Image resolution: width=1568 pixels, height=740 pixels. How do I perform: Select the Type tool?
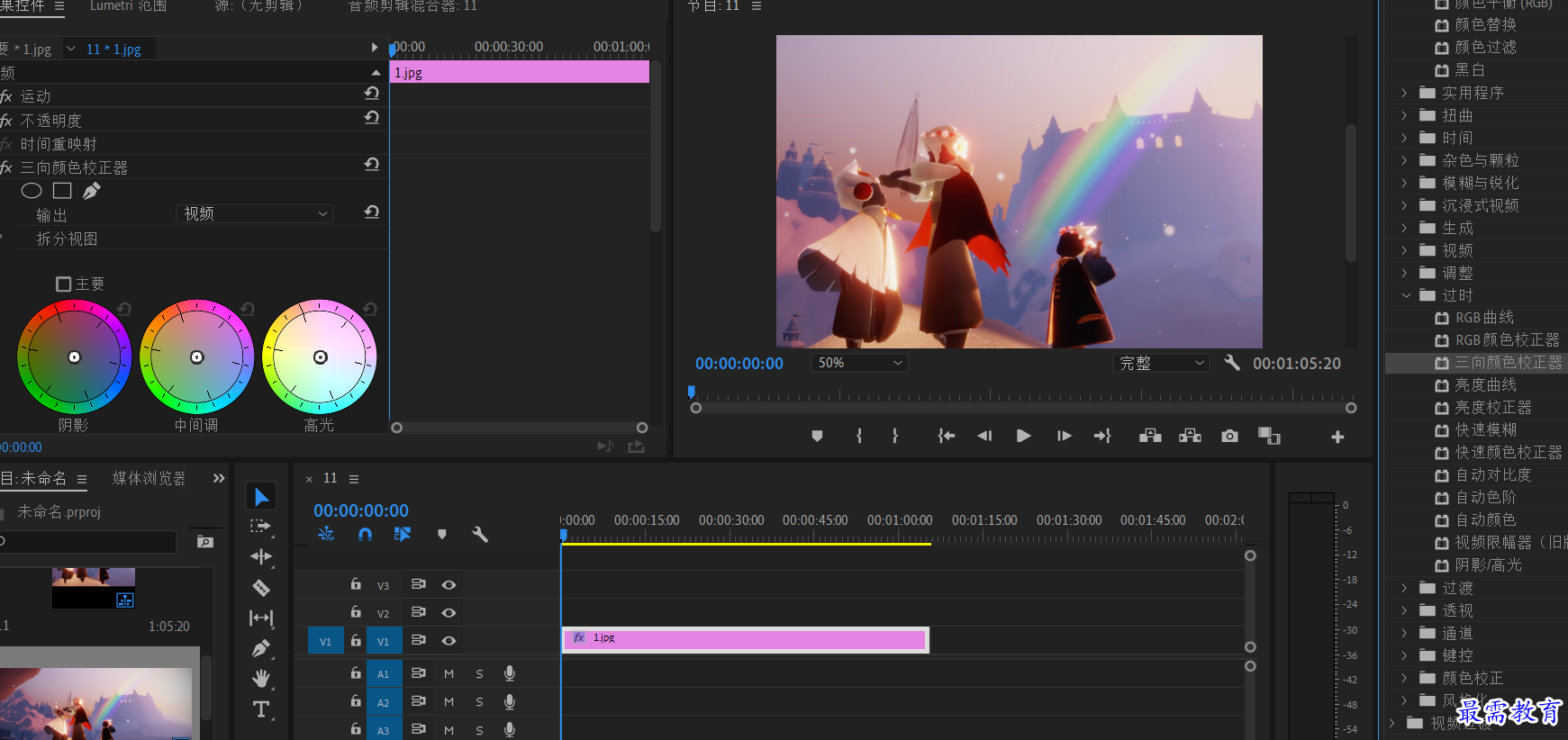tap(261, 709)
